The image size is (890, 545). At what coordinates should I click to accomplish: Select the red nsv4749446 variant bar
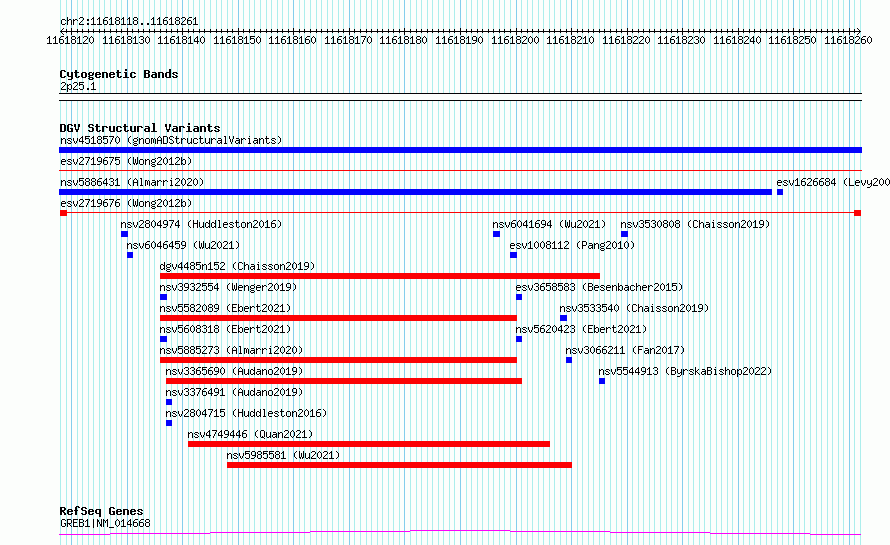pos(369,444)
